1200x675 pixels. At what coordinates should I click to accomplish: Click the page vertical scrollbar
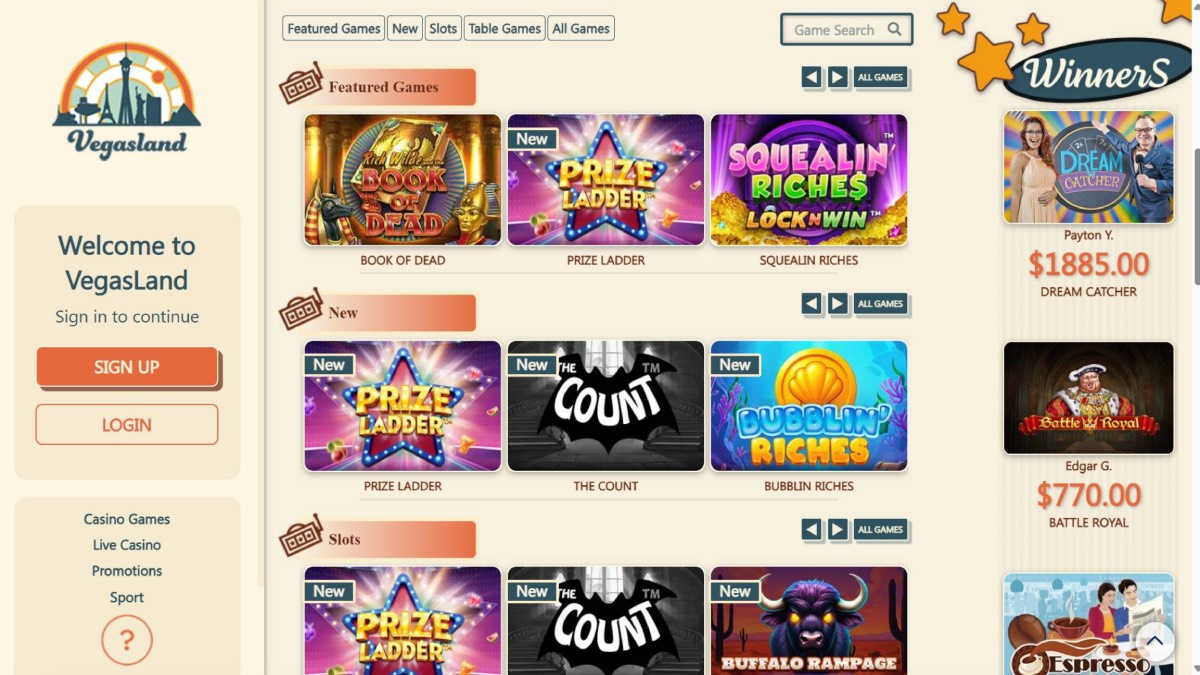click(x=1195, y=215)
